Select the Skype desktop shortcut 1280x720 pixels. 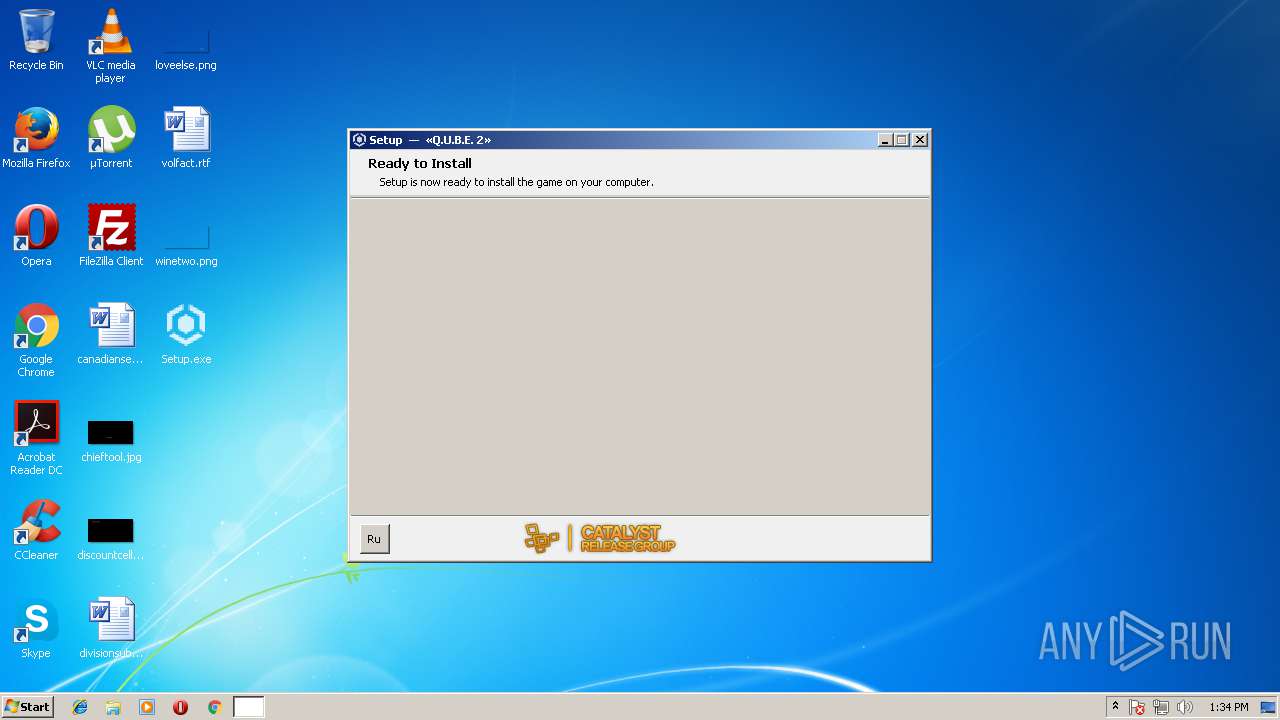click(x=36, y=628)
